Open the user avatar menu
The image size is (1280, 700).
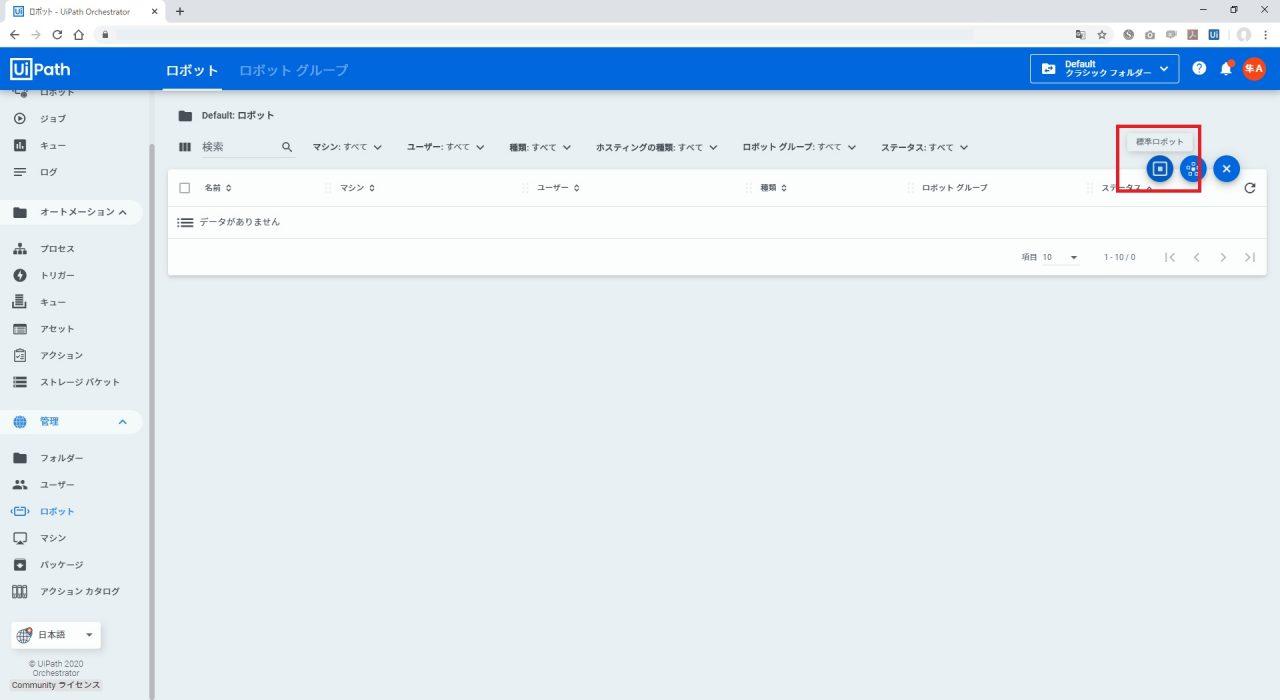click(x=1254, y=69)
